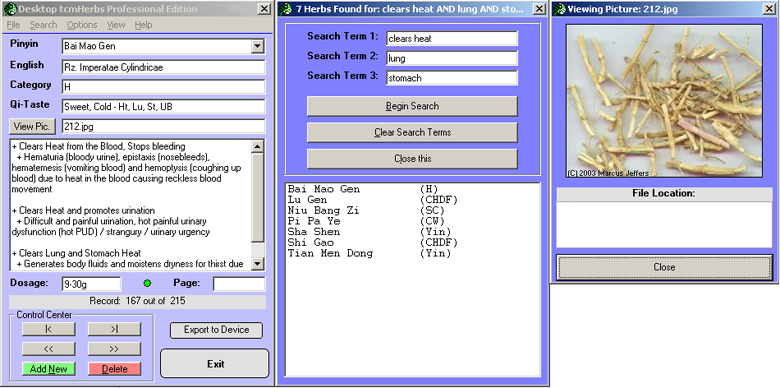Go to last record button
780x388 pixels.
(114, 329)
